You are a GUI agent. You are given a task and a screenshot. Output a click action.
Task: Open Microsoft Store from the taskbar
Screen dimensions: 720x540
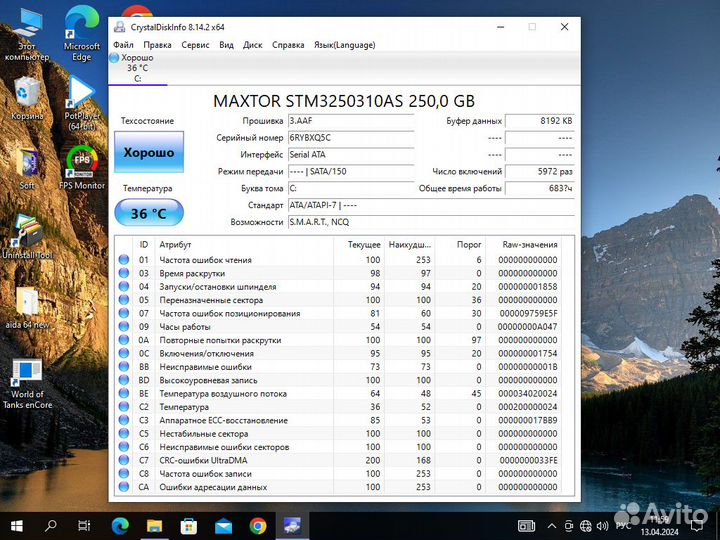pos(189,526)
